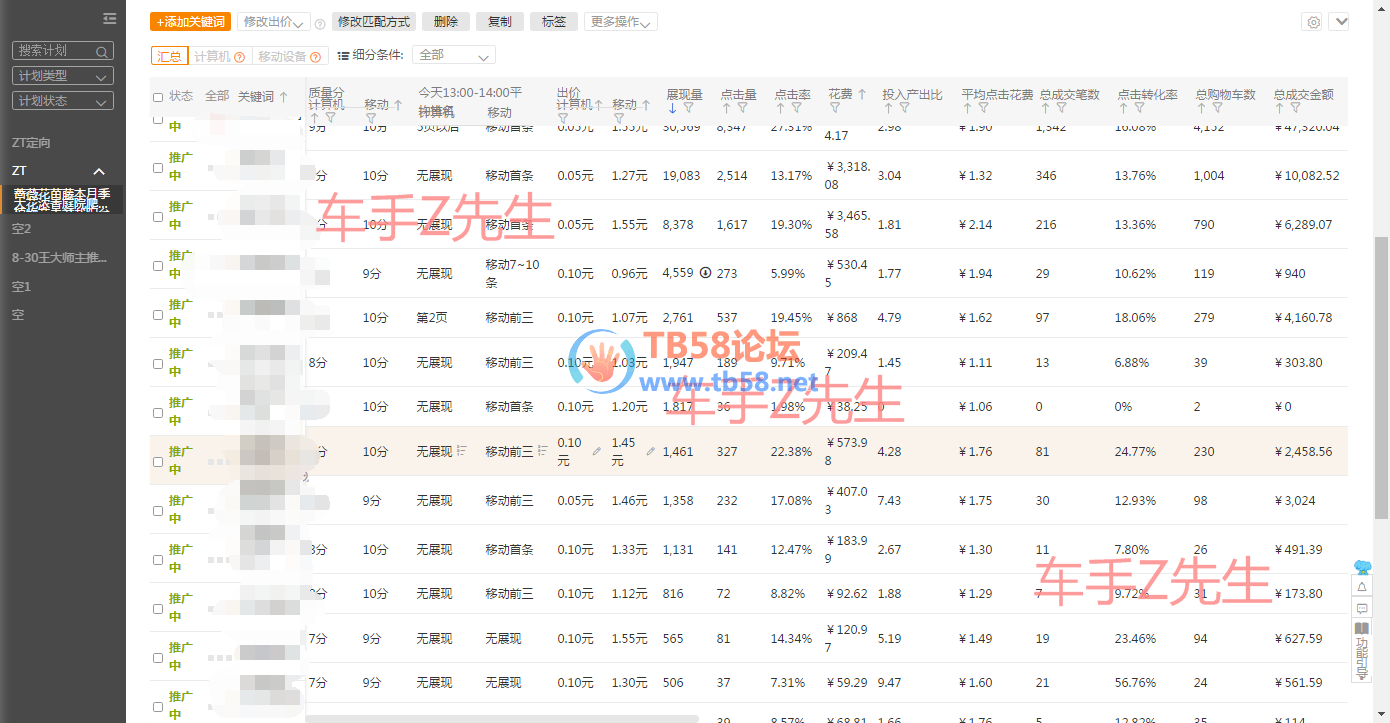
Task: Open the 计划类型 dropdown
Action: pos(62,76)
